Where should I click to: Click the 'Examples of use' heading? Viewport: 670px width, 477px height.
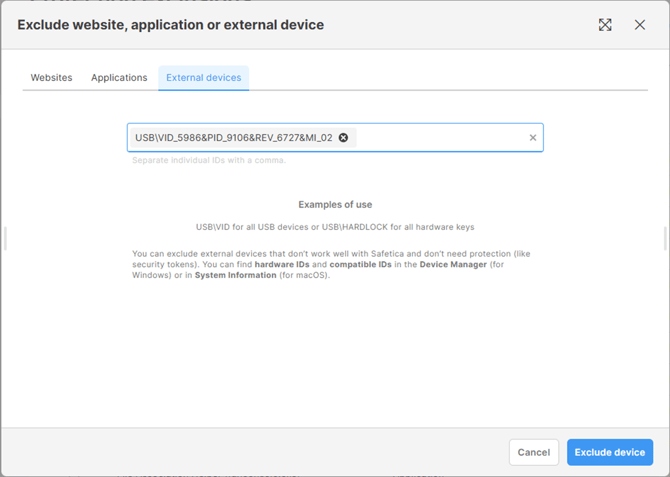coord(335,204)
